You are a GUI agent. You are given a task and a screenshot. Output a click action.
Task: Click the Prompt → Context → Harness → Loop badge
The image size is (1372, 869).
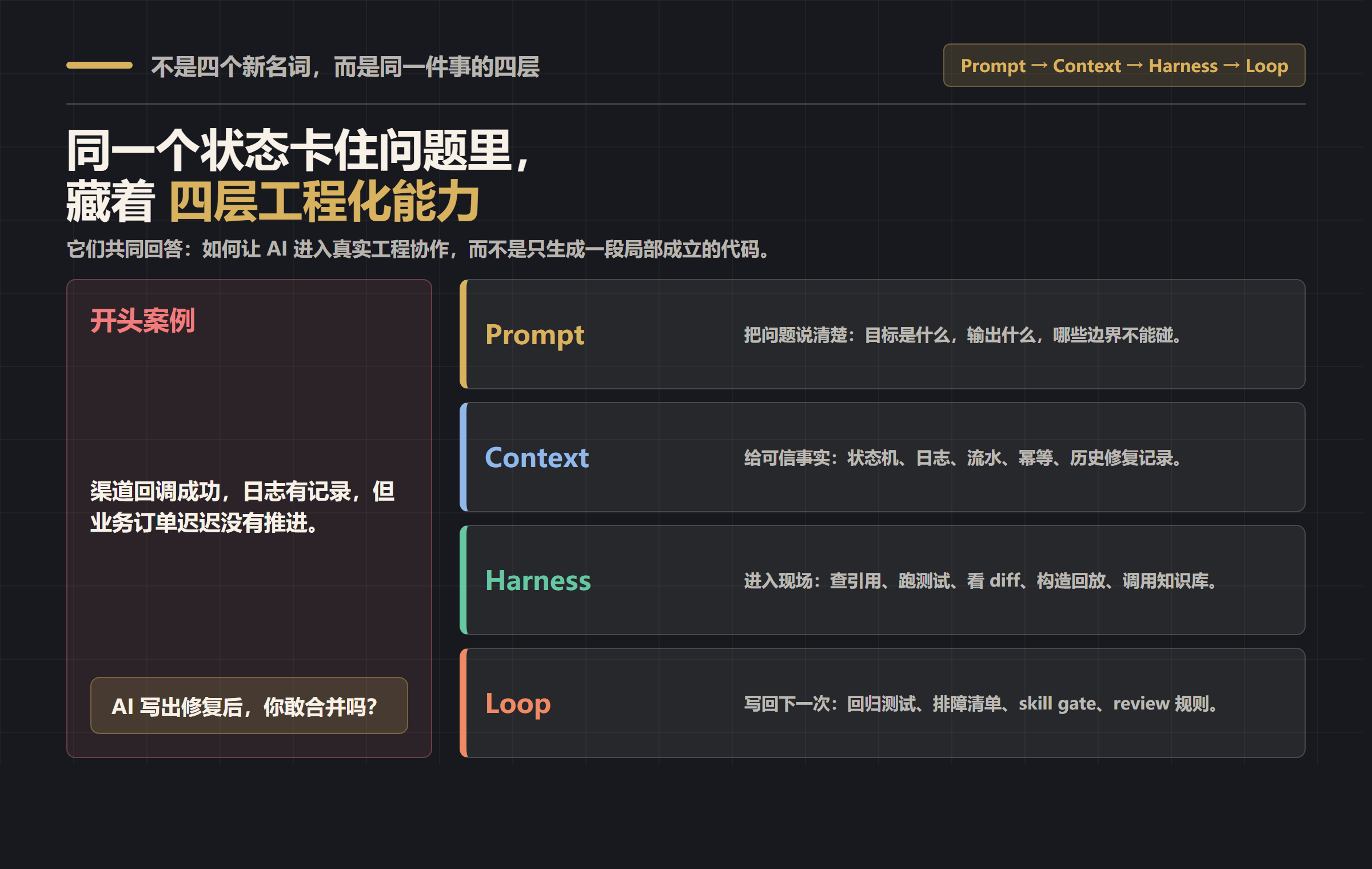pos(1124,65)
